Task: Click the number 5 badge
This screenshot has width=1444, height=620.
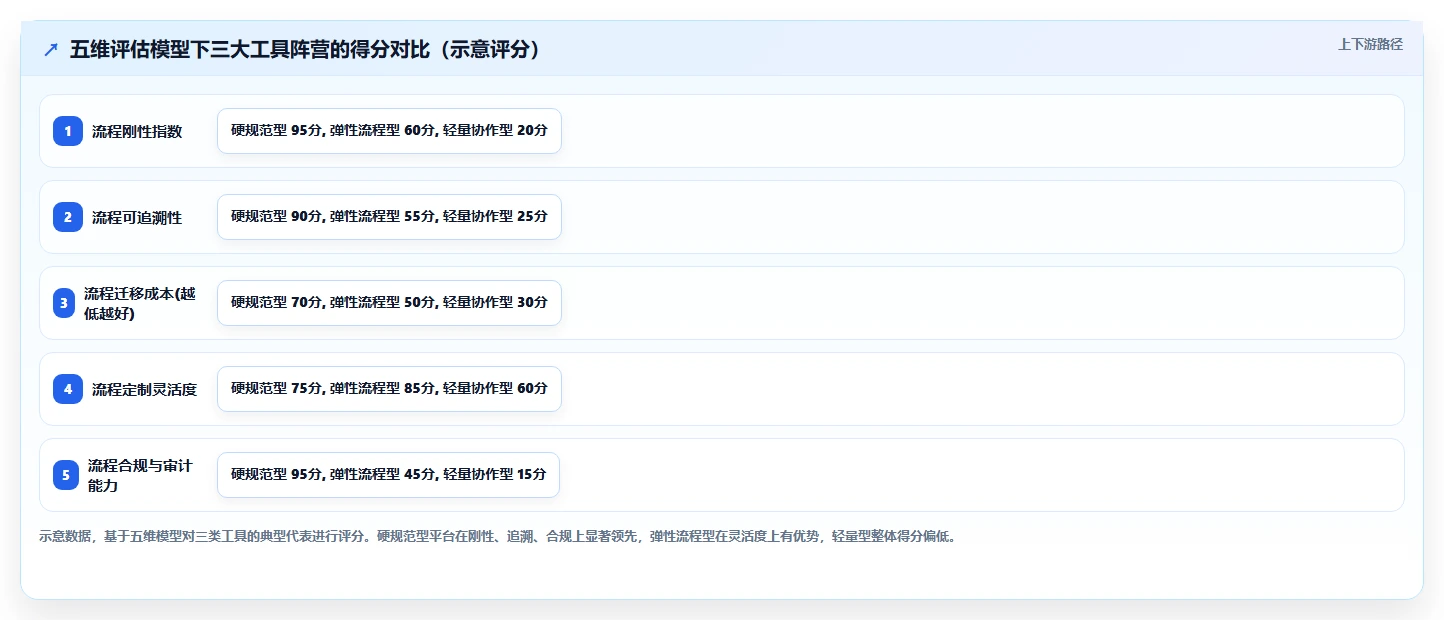Action: (x=66, y=475)
